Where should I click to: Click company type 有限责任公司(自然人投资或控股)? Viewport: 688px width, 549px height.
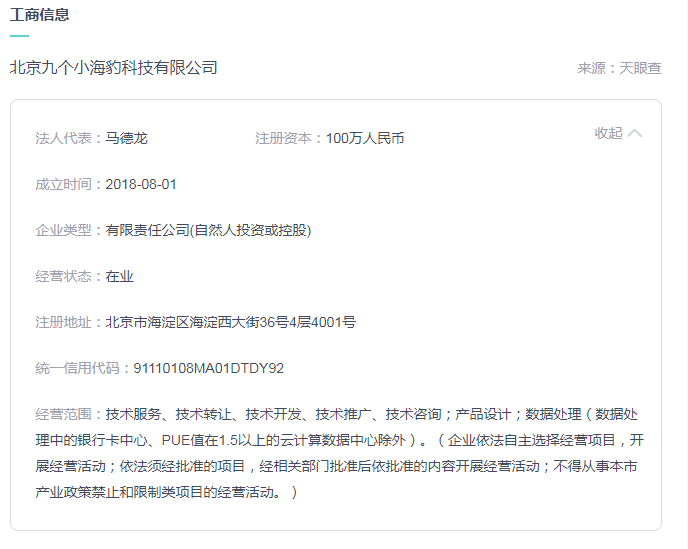208,230
